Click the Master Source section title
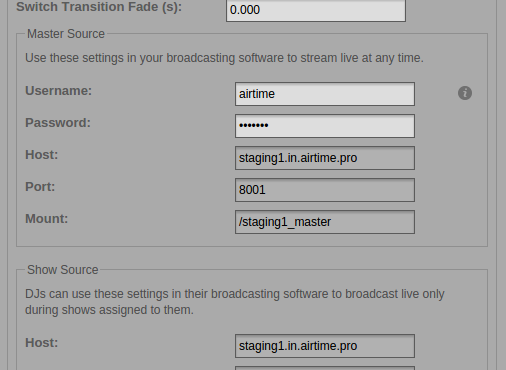506x370 pixels. [66, 34]
